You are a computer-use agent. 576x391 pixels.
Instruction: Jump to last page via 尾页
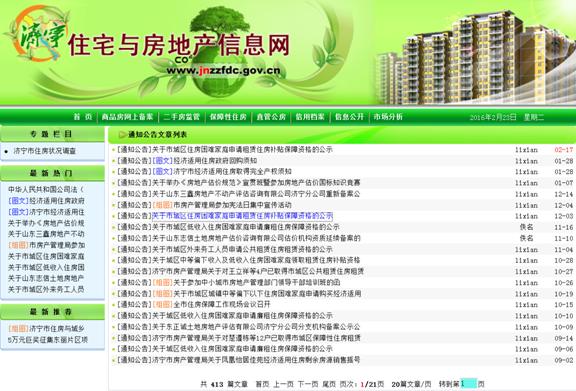pyautogui.click(x=329, y=384)
